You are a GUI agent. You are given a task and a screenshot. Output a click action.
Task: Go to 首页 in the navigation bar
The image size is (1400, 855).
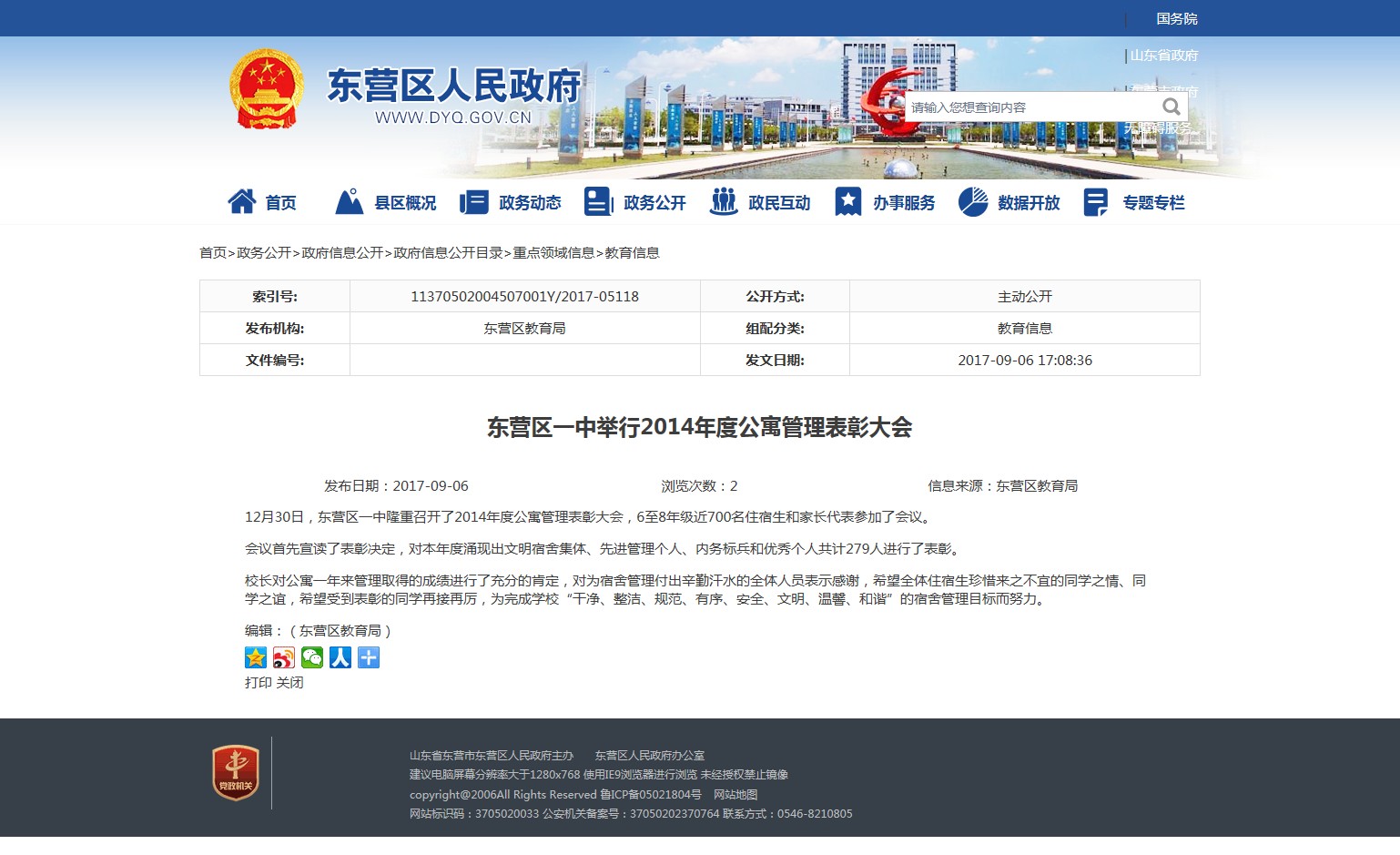pos(262,202)
